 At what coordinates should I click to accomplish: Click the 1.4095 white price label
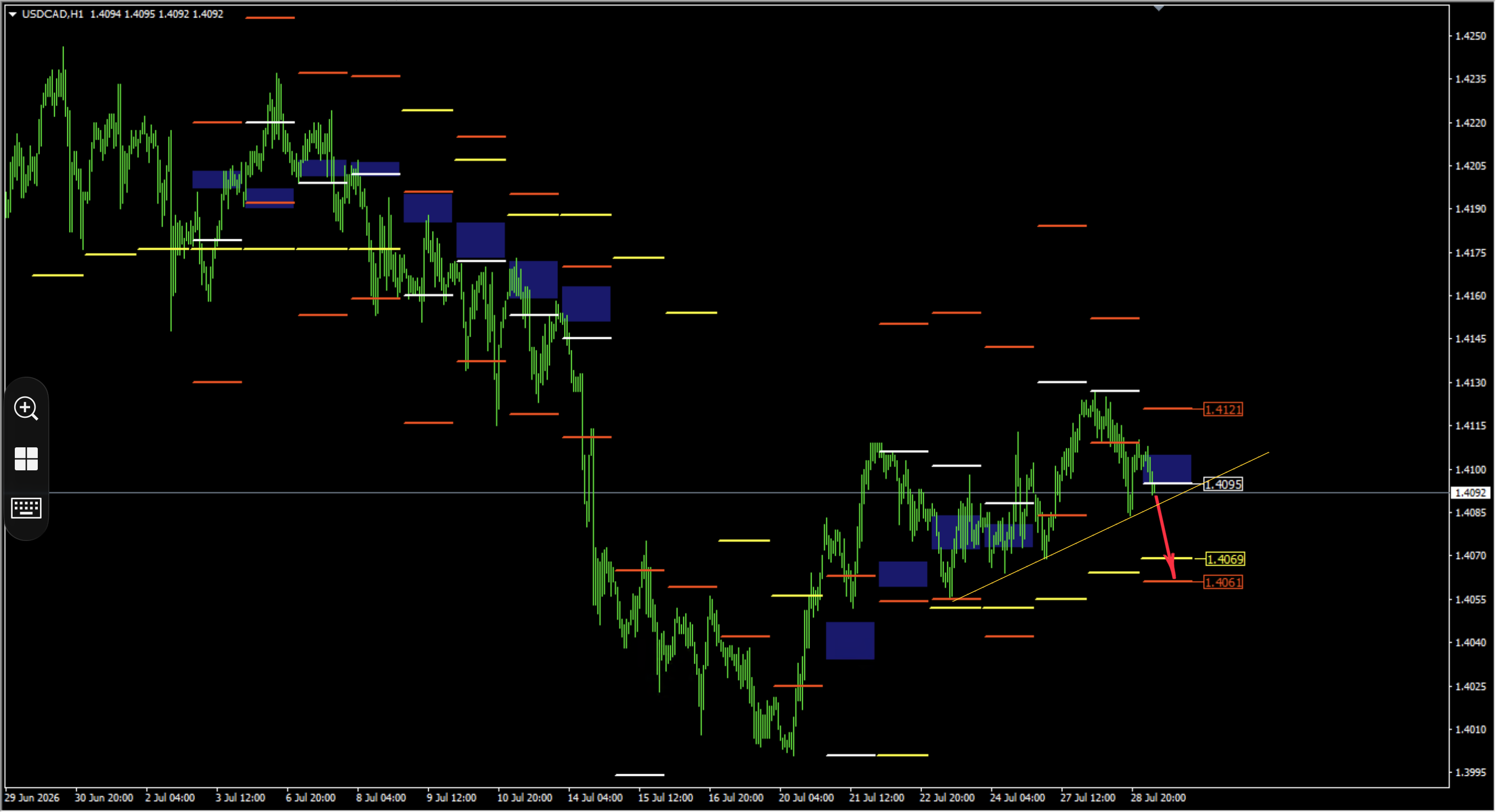point(1223,485)
